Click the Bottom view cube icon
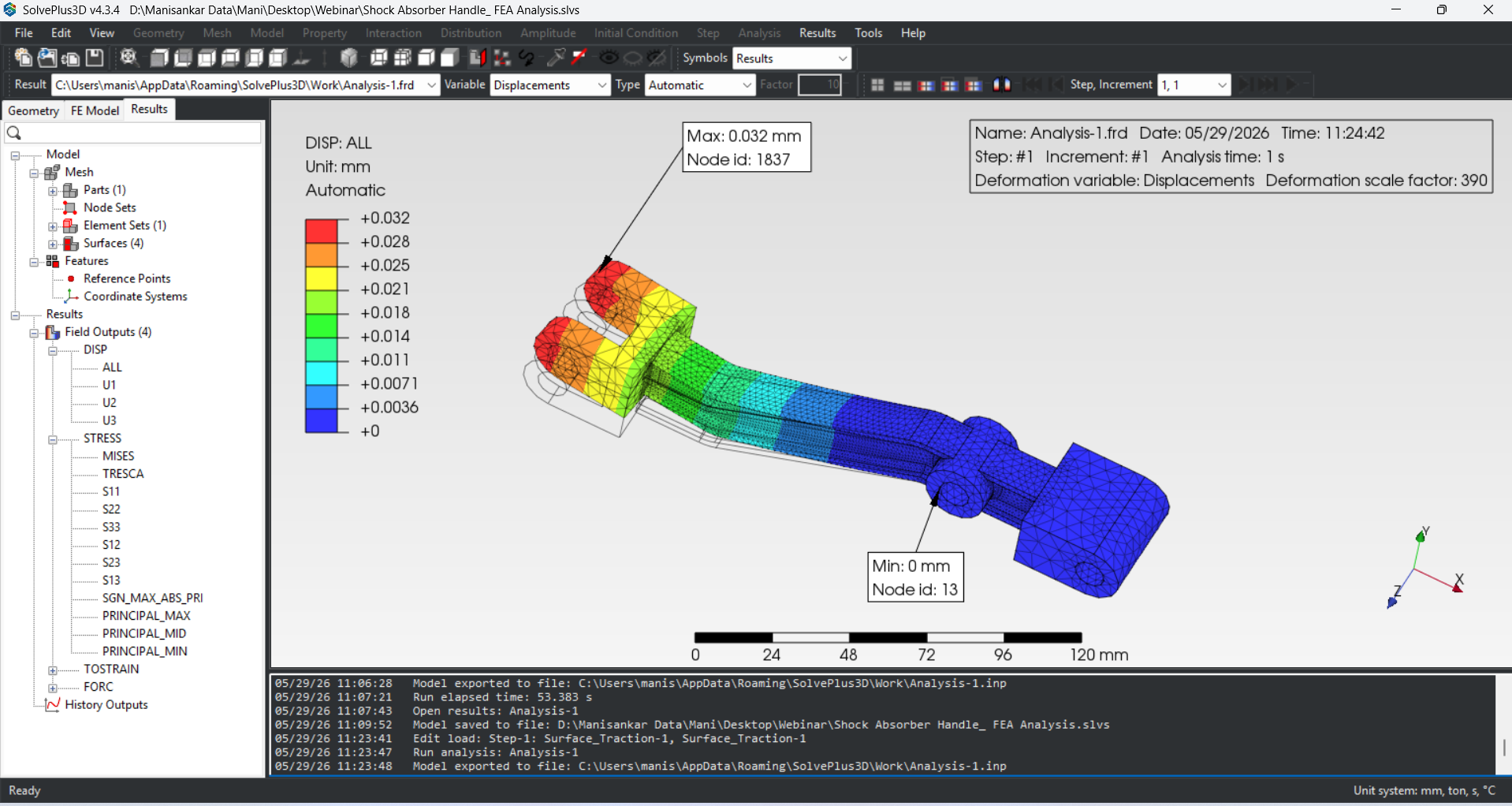1512x806 pixels. [x=230, y=58]
